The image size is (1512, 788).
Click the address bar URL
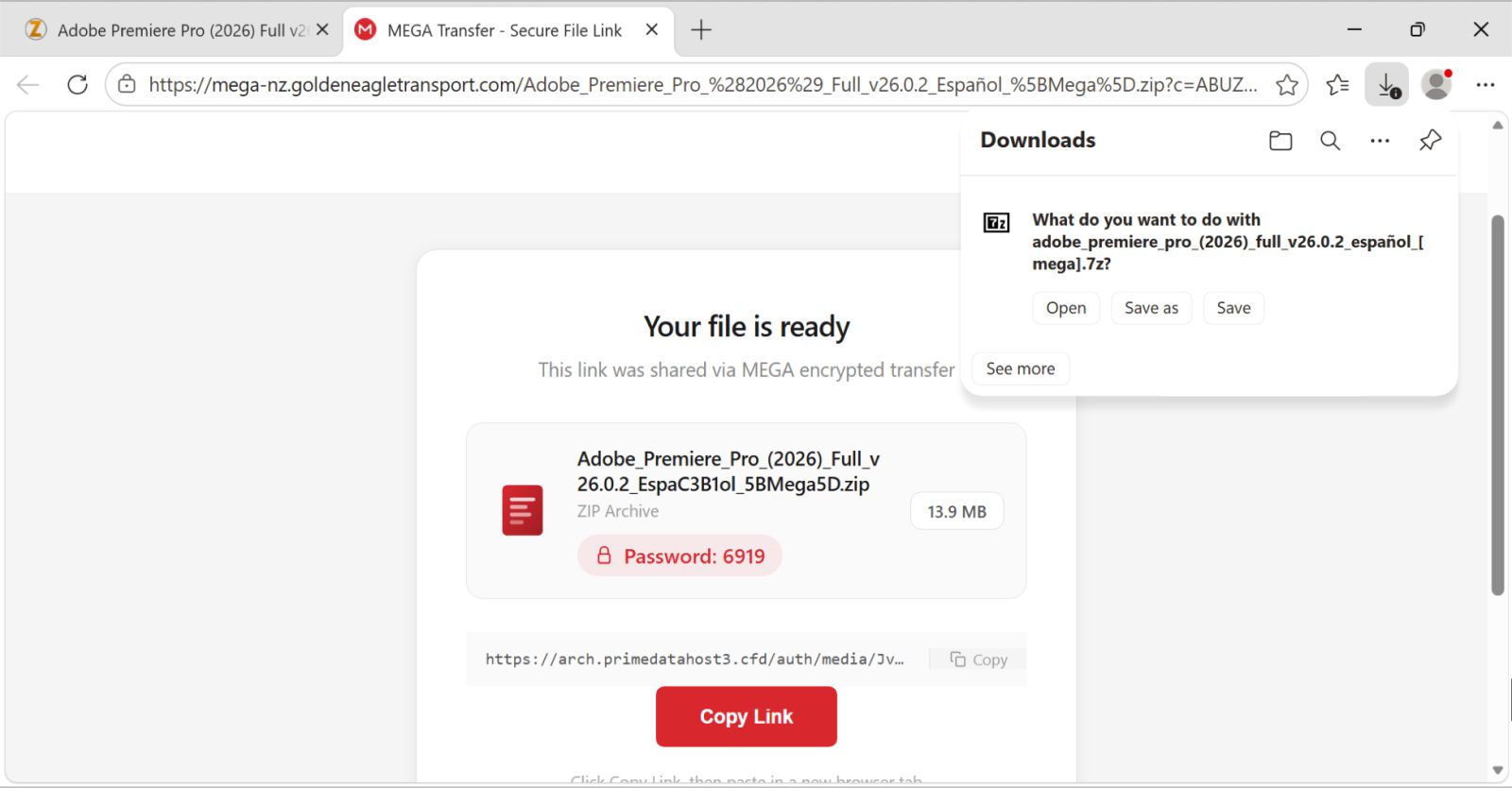tap(699, 85)
